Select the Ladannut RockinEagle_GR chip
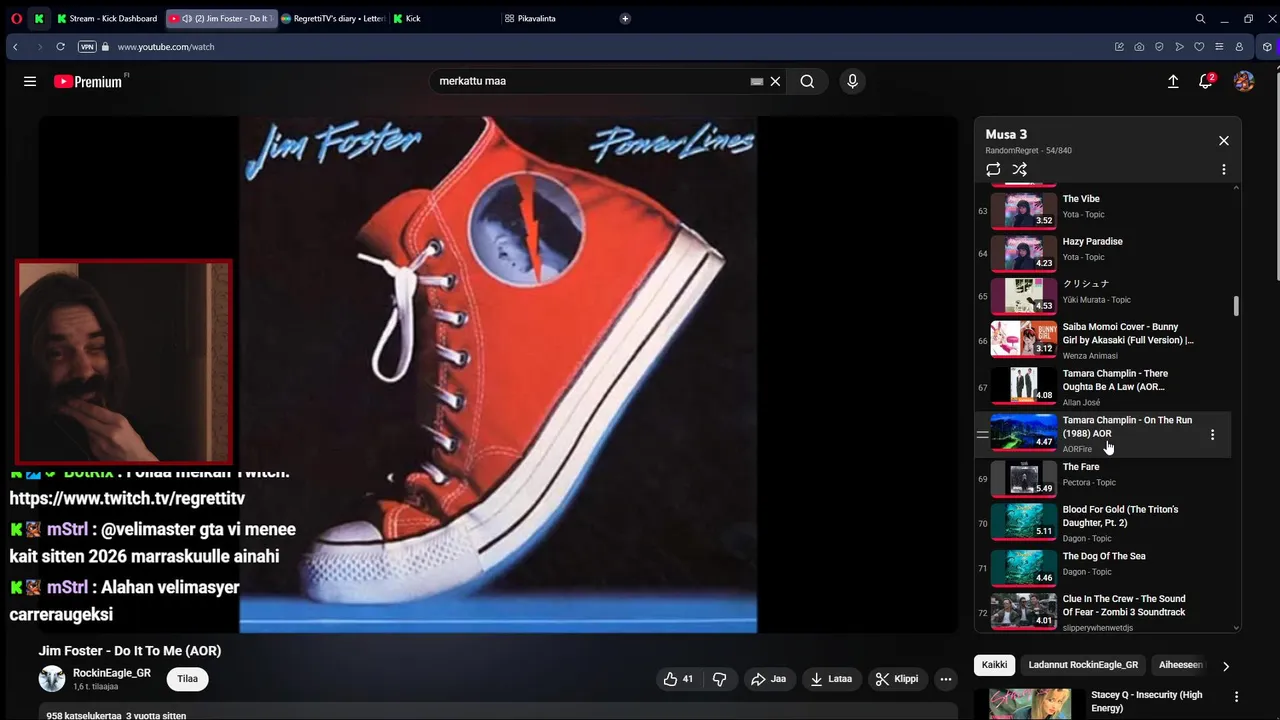 pyautogui.click(x=1083, y=665)
